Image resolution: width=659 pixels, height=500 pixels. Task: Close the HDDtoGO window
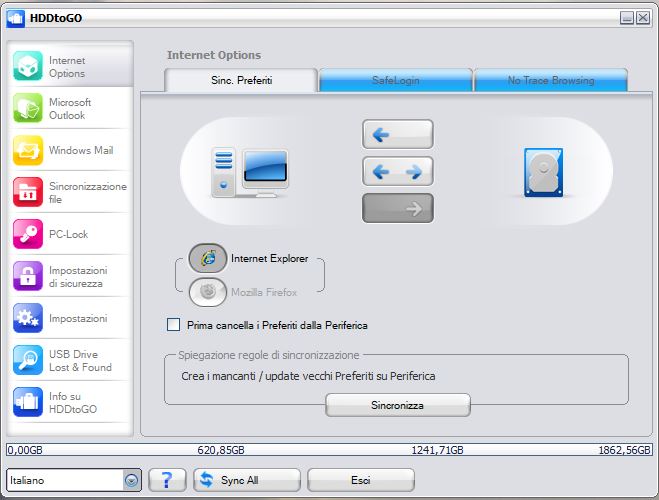(643, 18)
